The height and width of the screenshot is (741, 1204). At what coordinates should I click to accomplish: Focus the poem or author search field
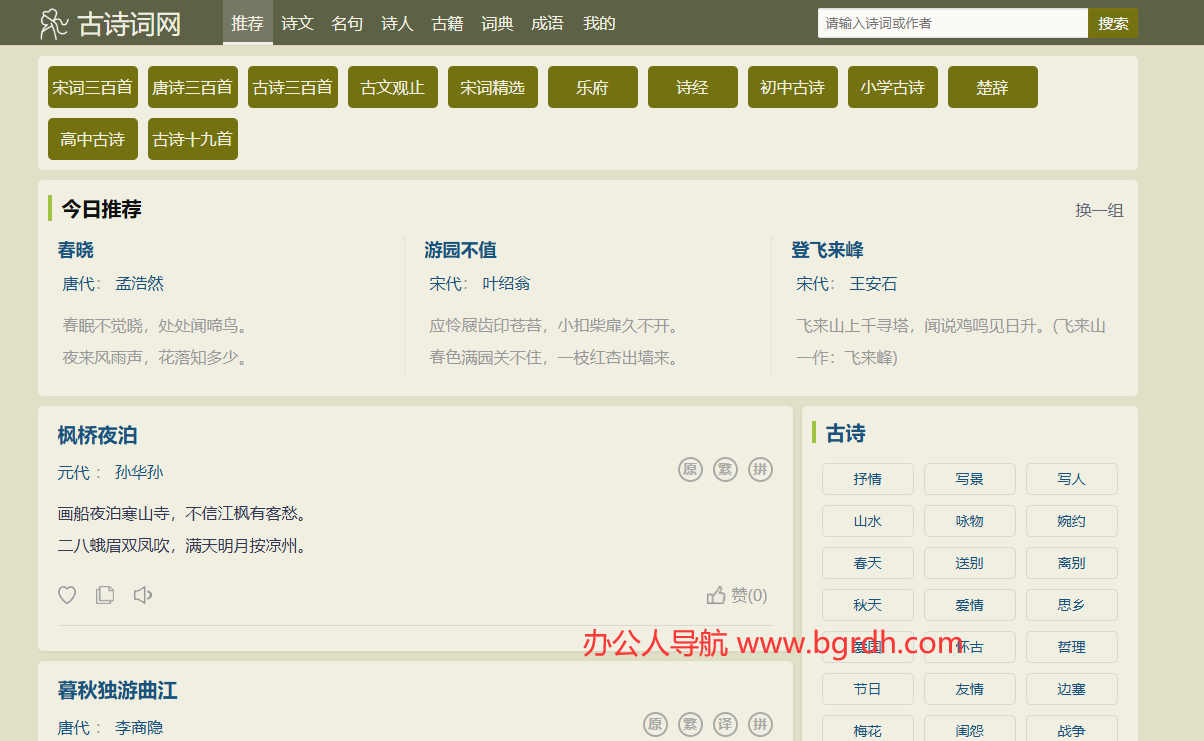(952, 23)
